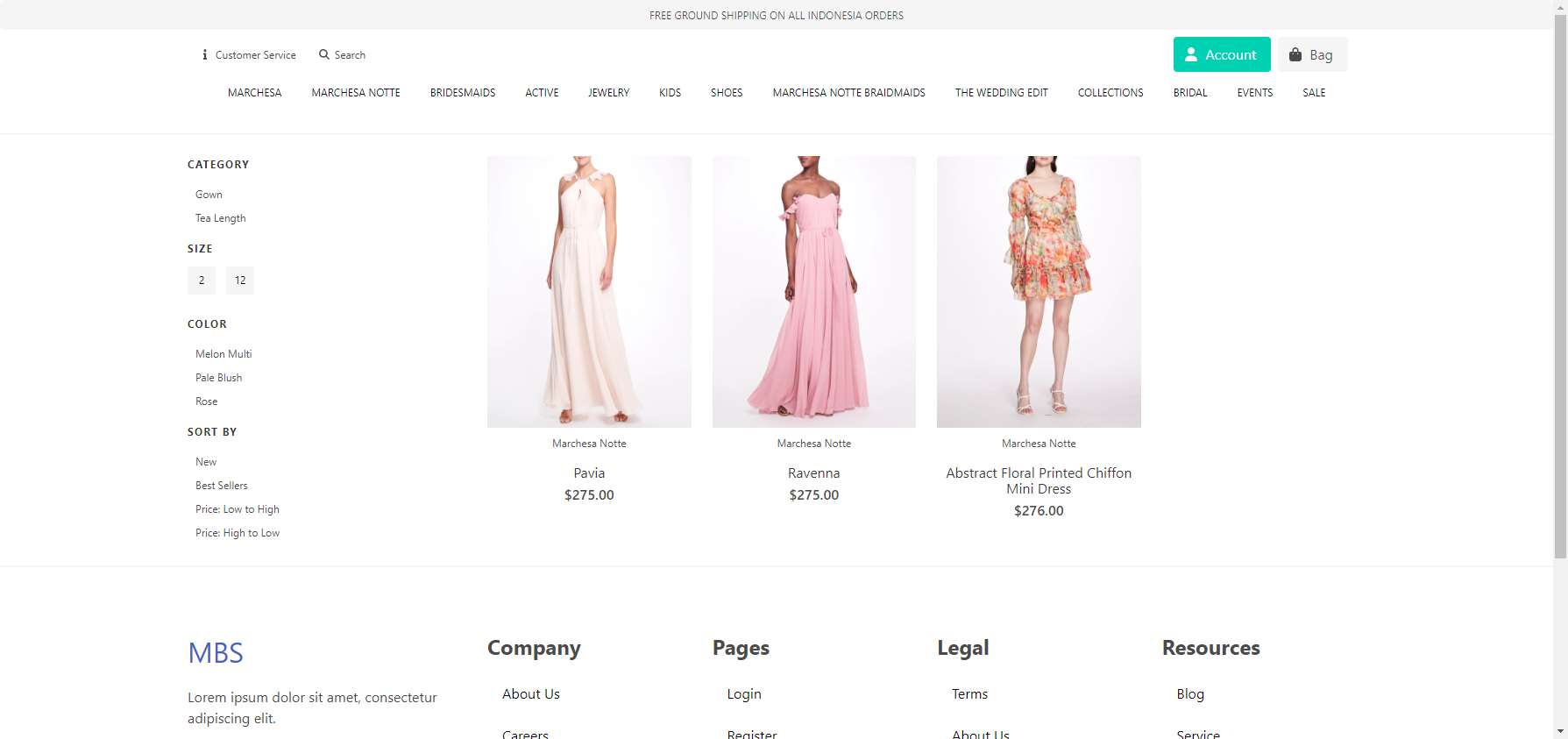This screenshot has width=1568, height=739.
Task: Go to the BRIDAL section
Action: tap(1190, 93)
